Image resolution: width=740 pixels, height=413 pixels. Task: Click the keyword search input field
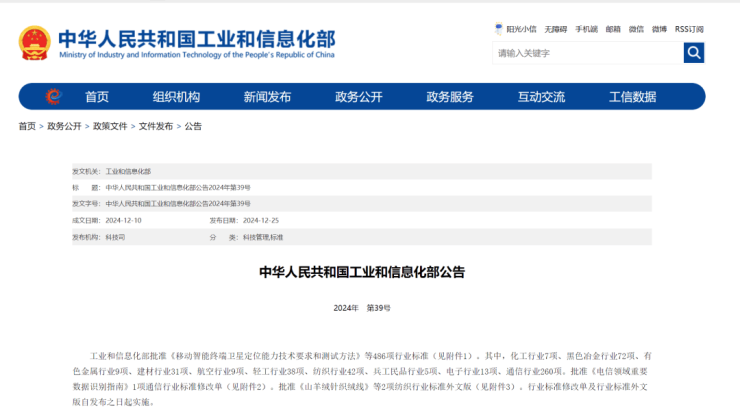pos(587,53)
